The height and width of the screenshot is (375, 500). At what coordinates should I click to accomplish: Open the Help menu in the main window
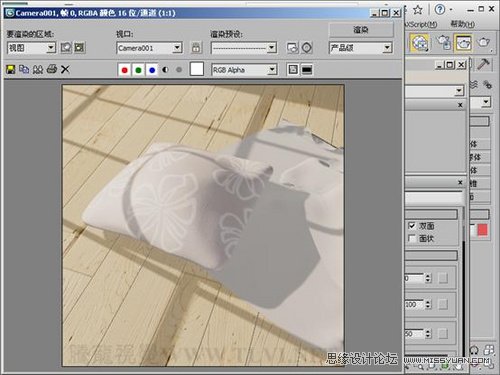463,24
